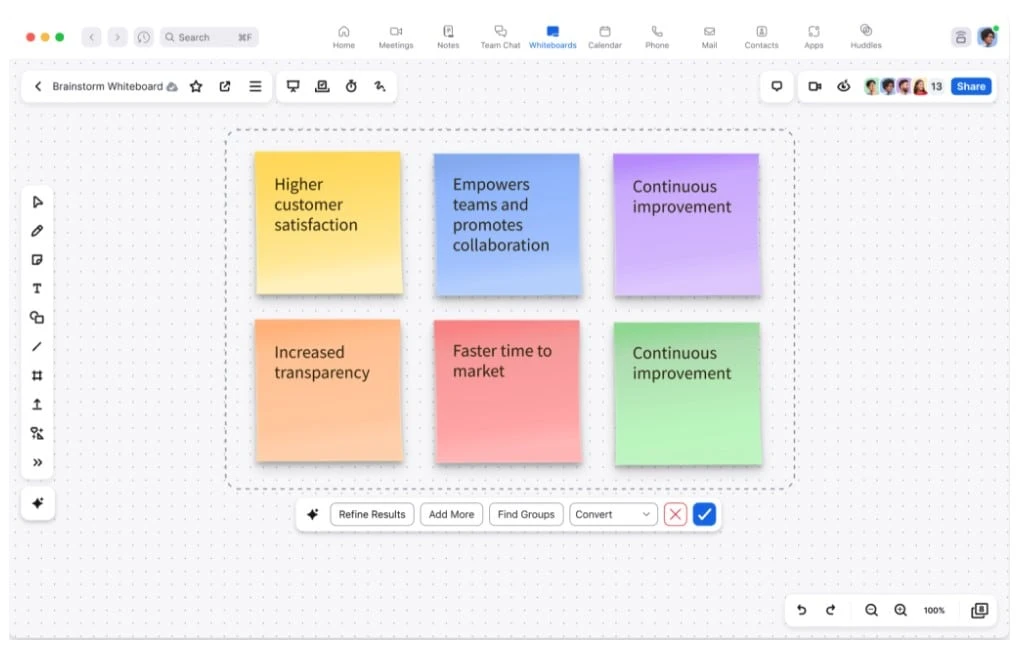
Task: Accept AI results with blue checkmark
Action: [704, 514]
